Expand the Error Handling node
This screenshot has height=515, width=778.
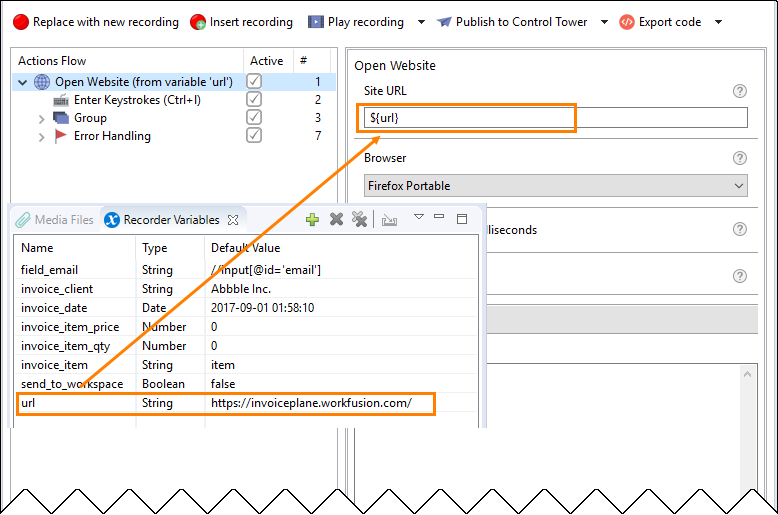point(42,136)
